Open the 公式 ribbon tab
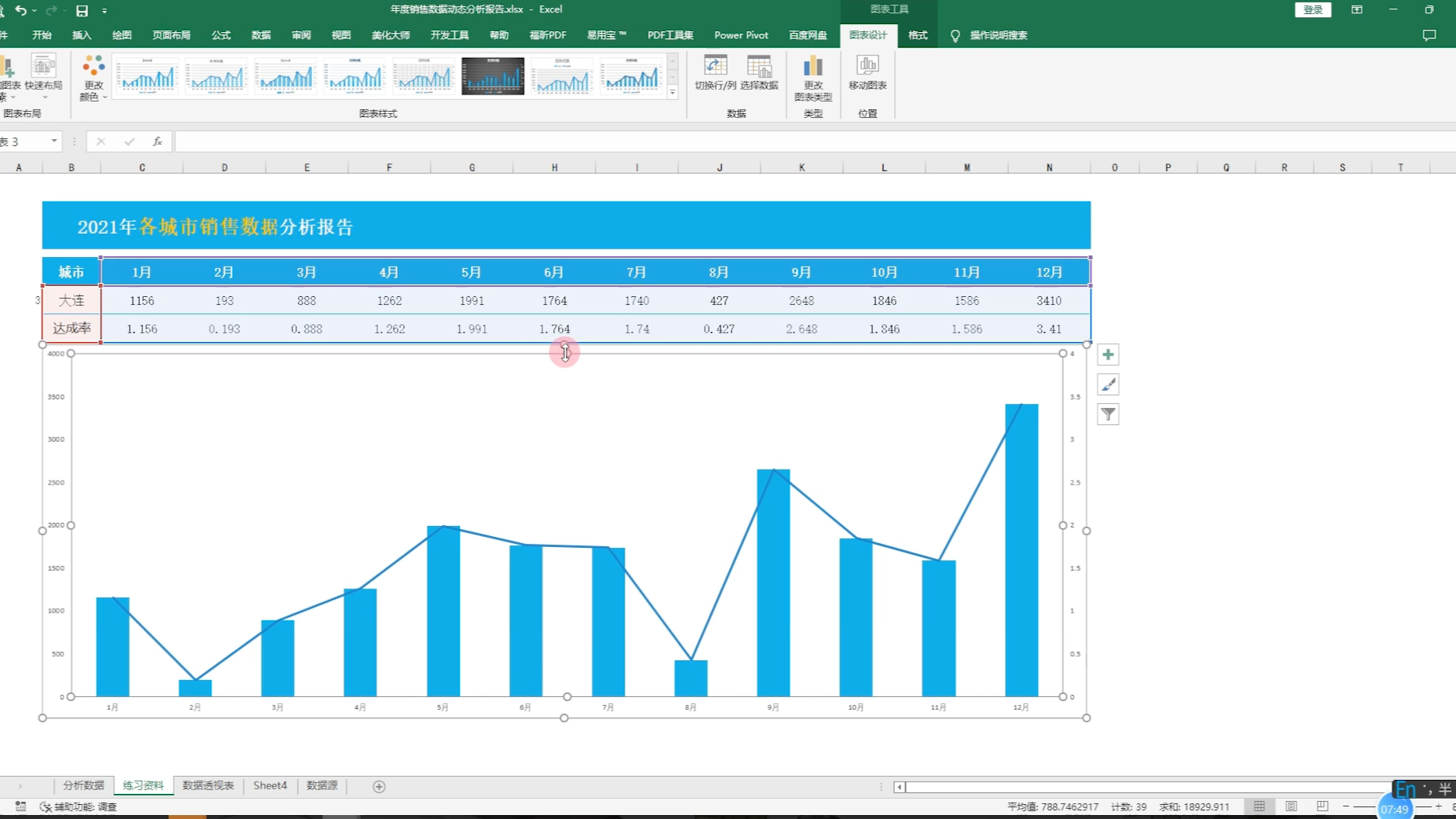Viewport: 1456px width, 819px height. pos(221,35)
